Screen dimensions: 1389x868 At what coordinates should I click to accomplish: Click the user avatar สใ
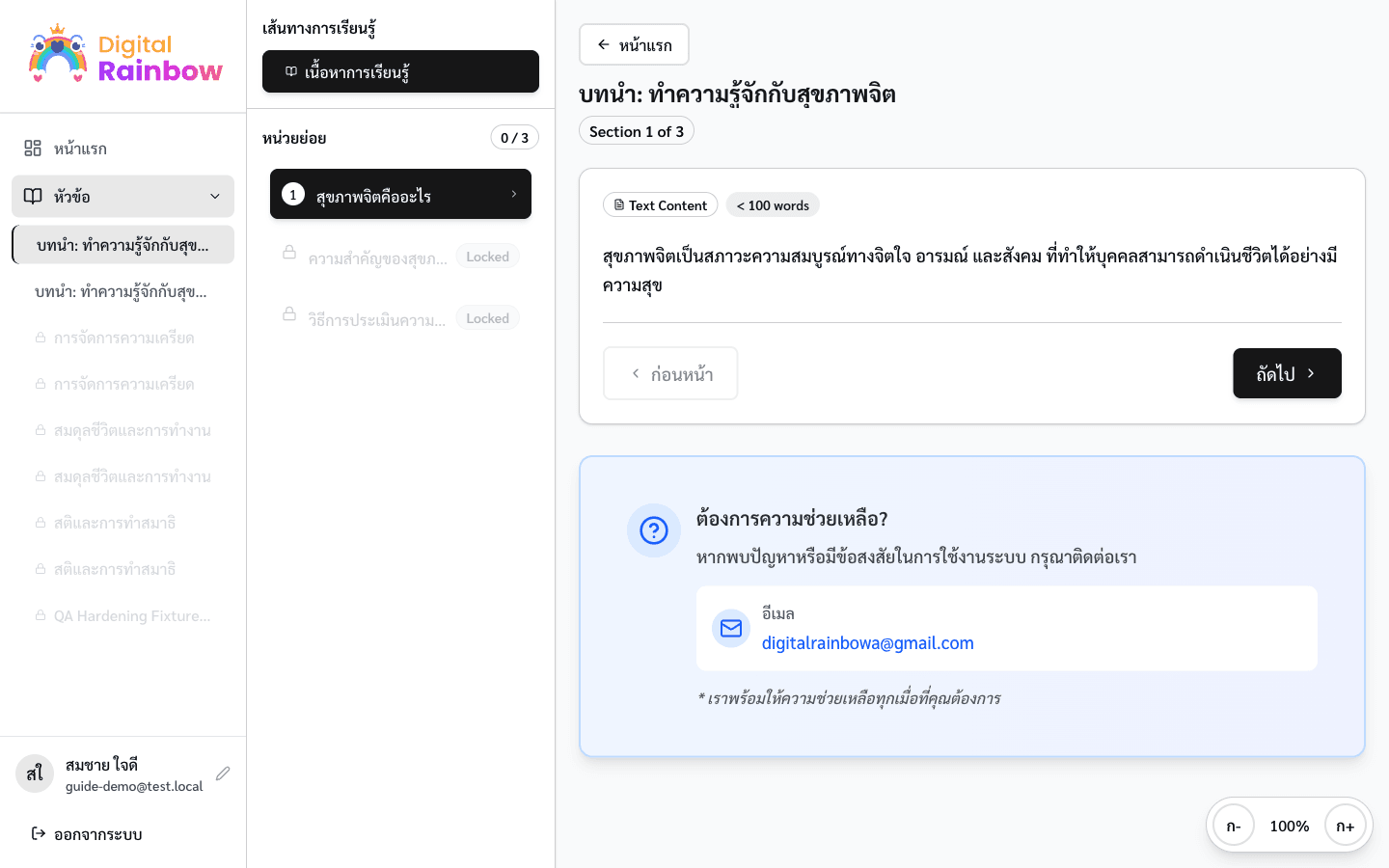[x=35, y=773]
